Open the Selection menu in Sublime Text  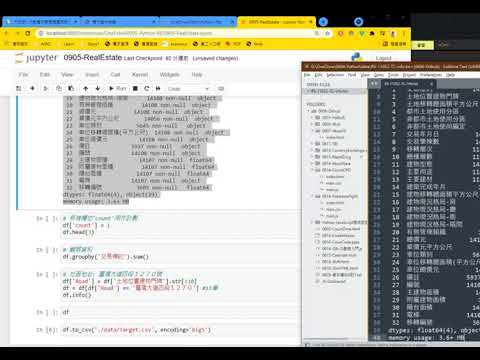pos(335,75)
